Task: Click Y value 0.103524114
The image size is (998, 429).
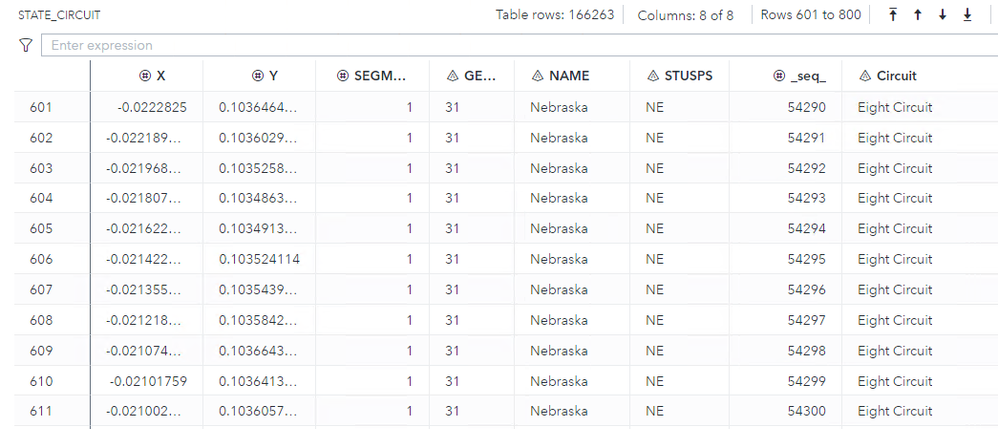Action: pyautogui.click(x=259, y=260)
